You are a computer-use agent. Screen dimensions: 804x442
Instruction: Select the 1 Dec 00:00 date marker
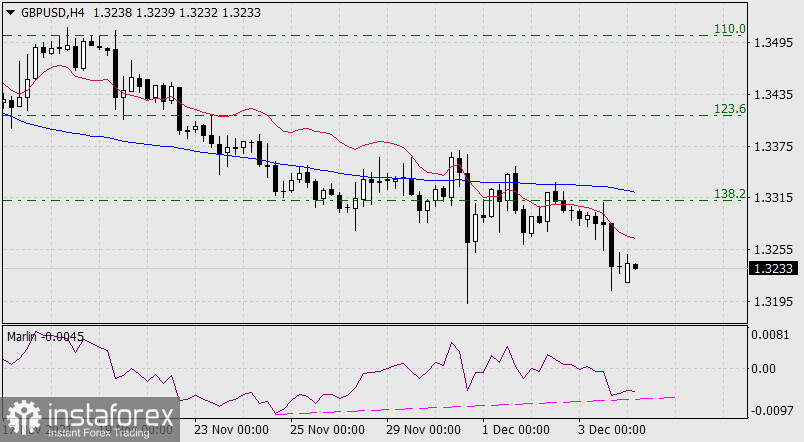click(x=515, y=430)
